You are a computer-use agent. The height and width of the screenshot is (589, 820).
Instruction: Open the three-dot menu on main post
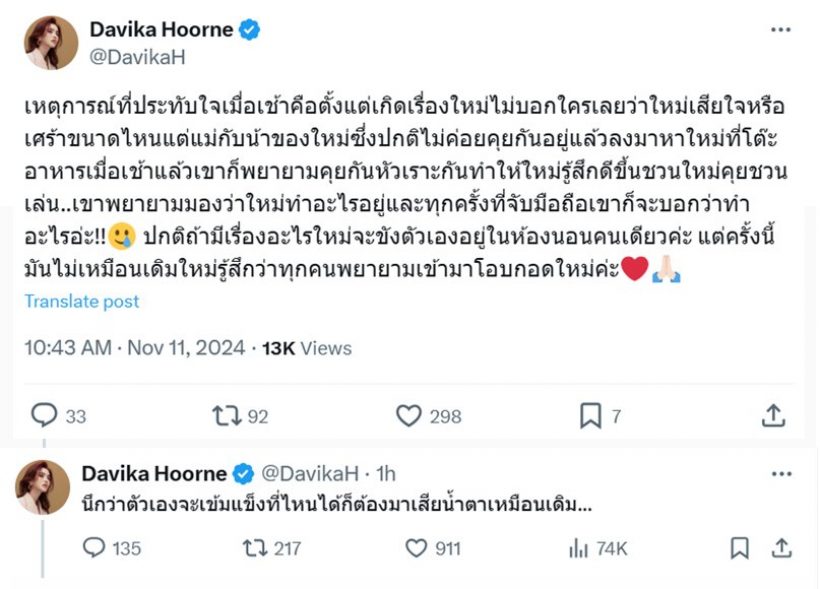(781, 30)
